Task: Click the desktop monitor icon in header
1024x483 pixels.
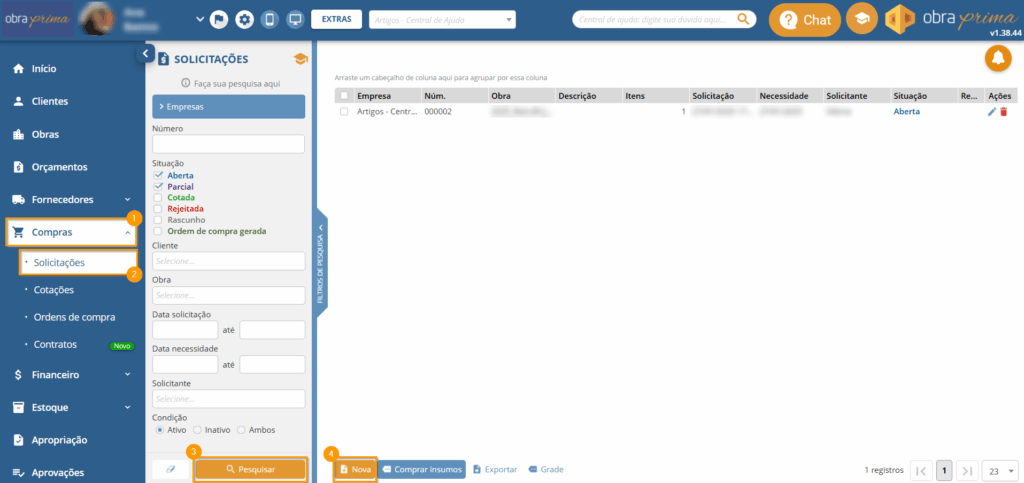Action: [294, 19]
